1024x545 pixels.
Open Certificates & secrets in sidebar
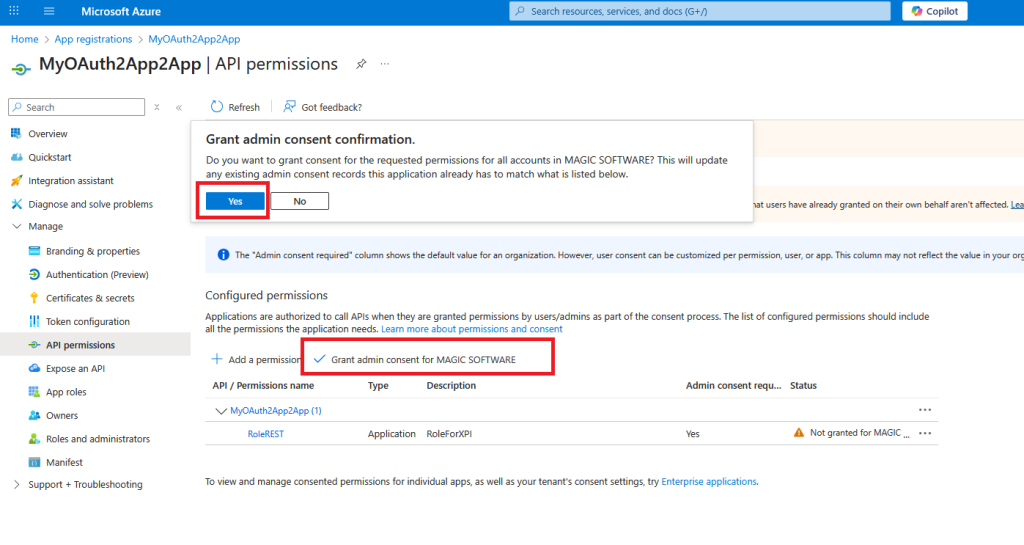(x=89, y=298)
